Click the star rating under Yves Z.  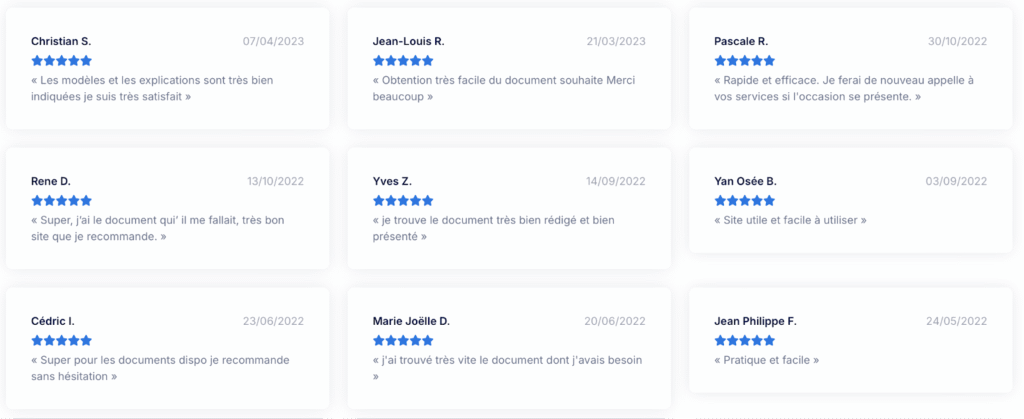tap(403, 201)
